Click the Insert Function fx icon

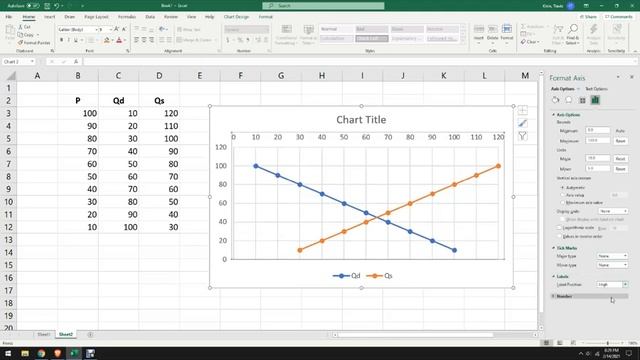(76, 62)
